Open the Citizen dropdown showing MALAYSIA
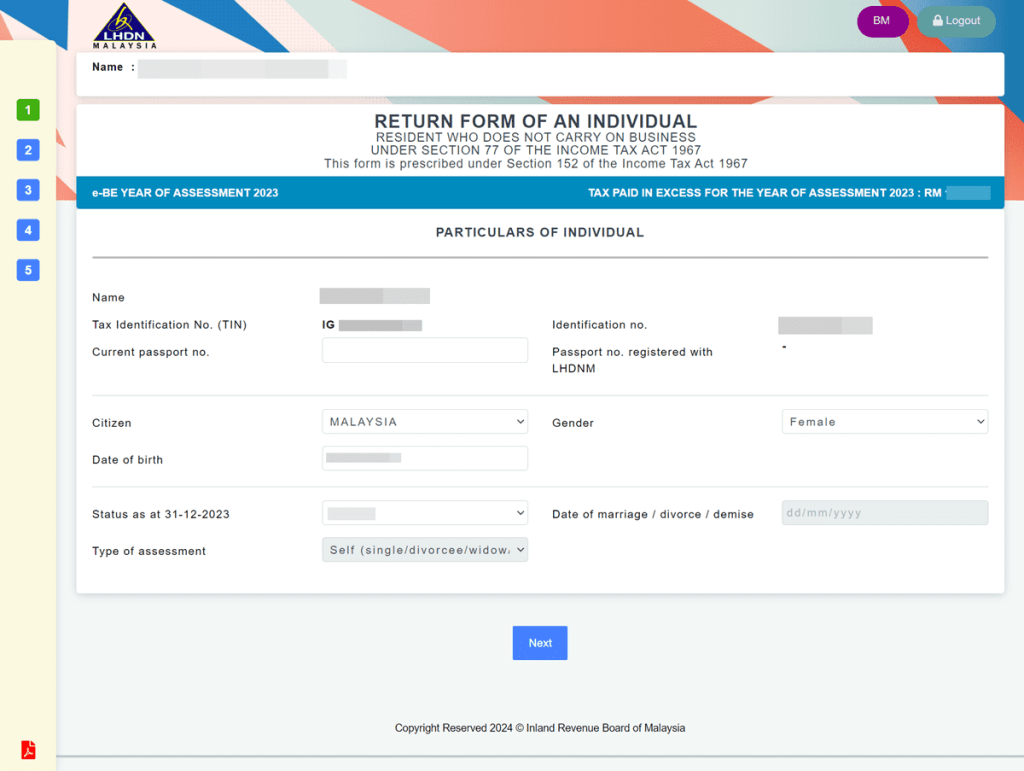1024x771 pixels. [424, 422]
